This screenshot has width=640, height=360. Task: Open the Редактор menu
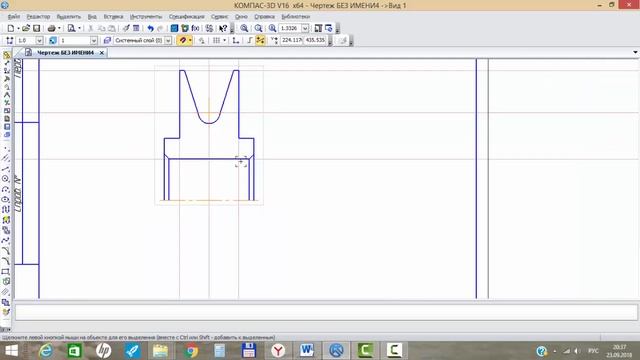click(38, 17)
